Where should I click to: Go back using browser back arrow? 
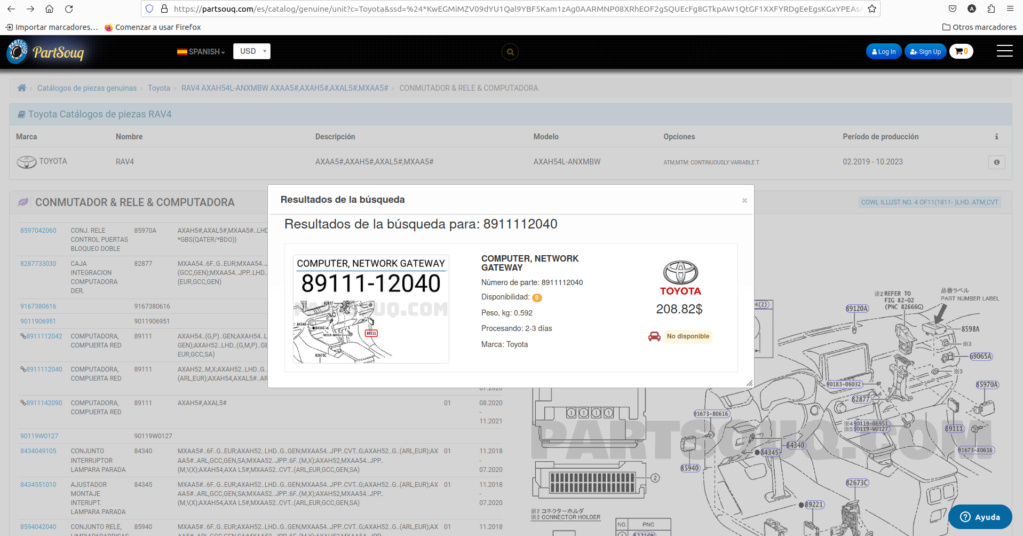11,9
